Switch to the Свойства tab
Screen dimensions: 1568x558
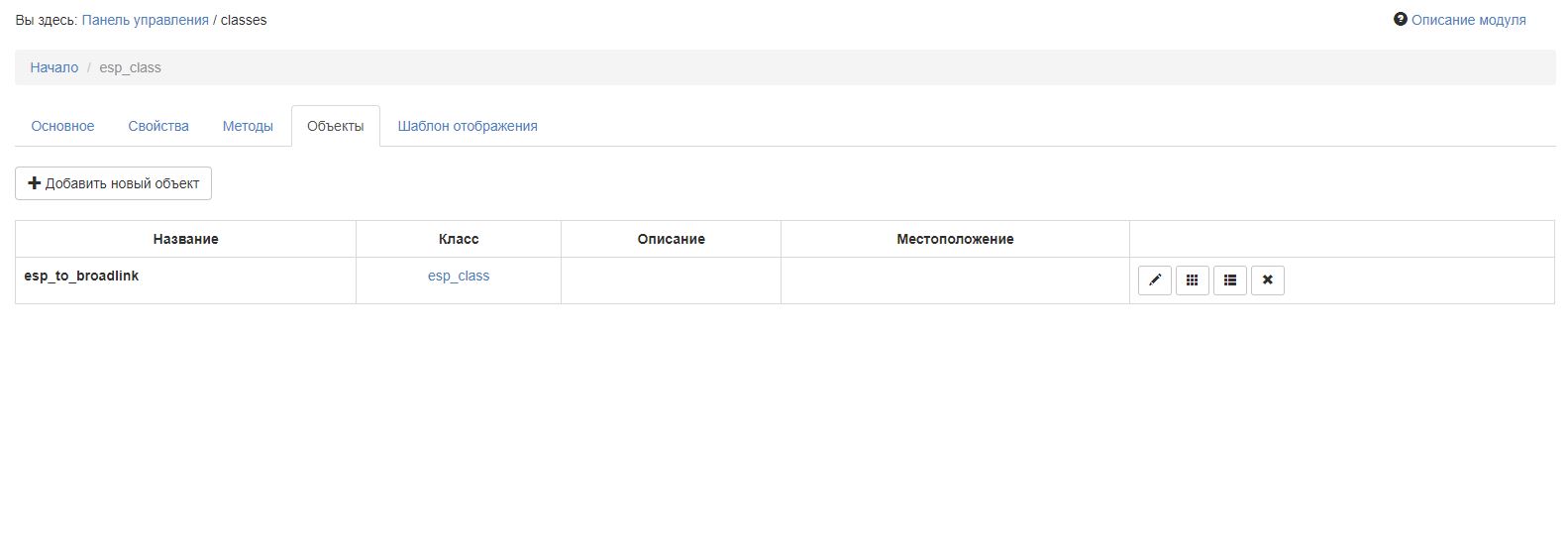tap(158, 126)
